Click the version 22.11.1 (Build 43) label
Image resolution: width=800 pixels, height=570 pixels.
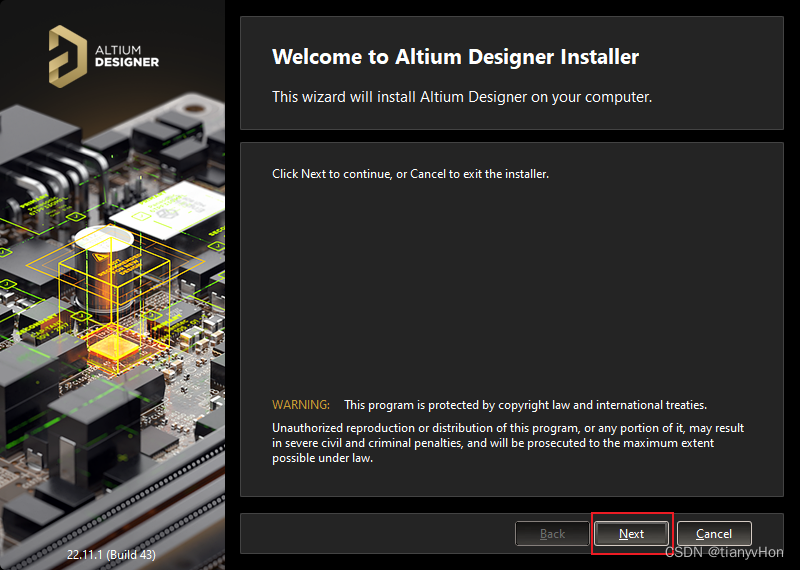pos(111,554)
